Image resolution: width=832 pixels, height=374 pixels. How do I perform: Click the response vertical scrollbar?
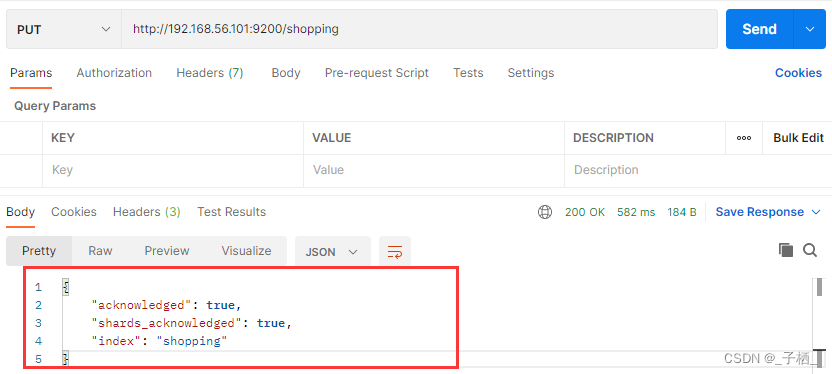pos(820,323)
